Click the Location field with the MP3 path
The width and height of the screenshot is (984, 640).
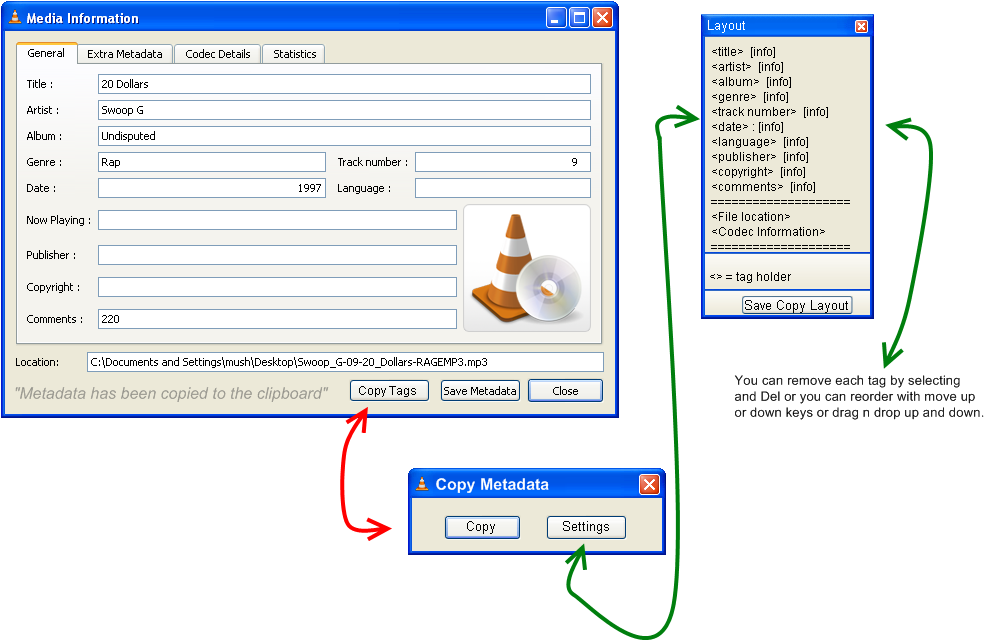[348, 361]
